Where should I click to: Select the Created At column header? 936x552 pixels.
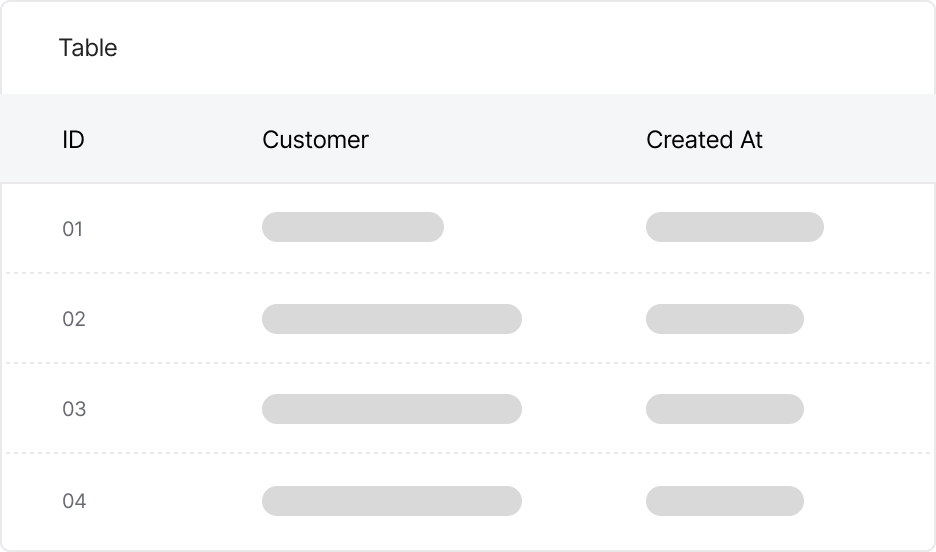coord(704,140)
